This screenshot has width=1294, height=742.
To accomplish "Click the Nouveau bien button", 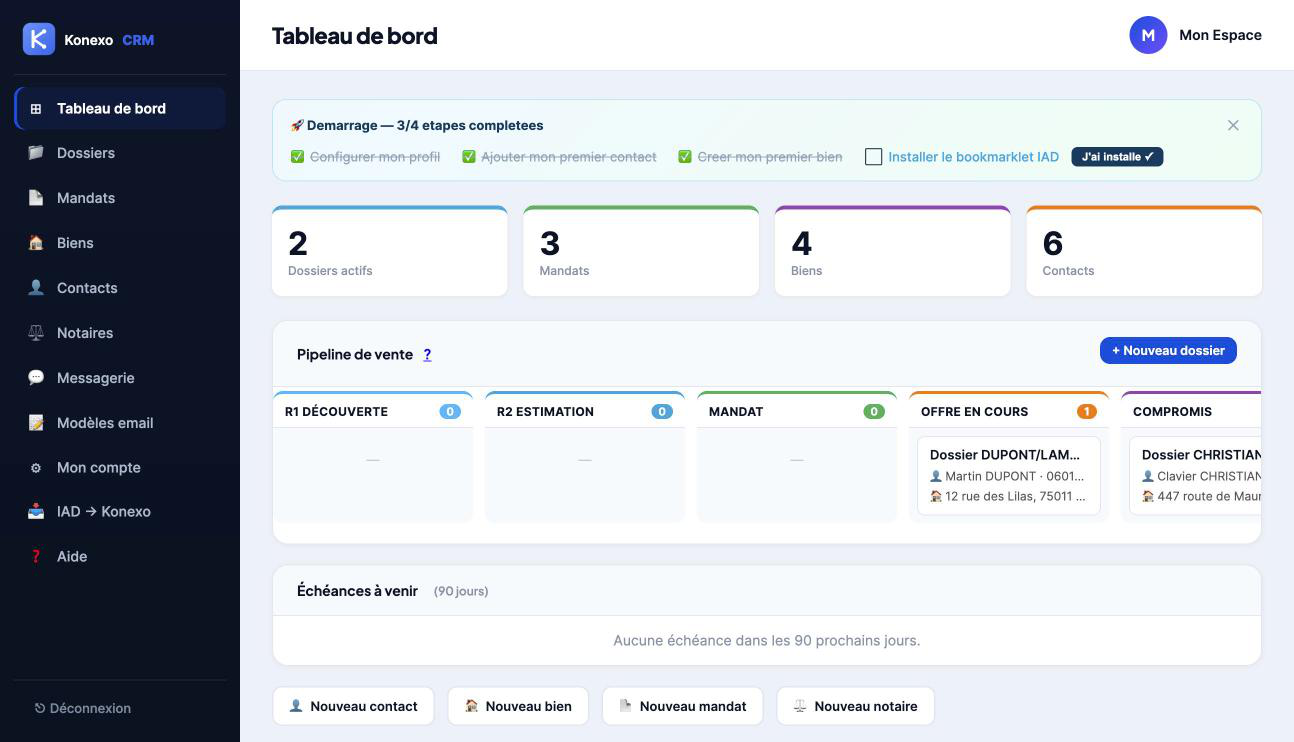I will pyautogui.click(x=518, y=706).
